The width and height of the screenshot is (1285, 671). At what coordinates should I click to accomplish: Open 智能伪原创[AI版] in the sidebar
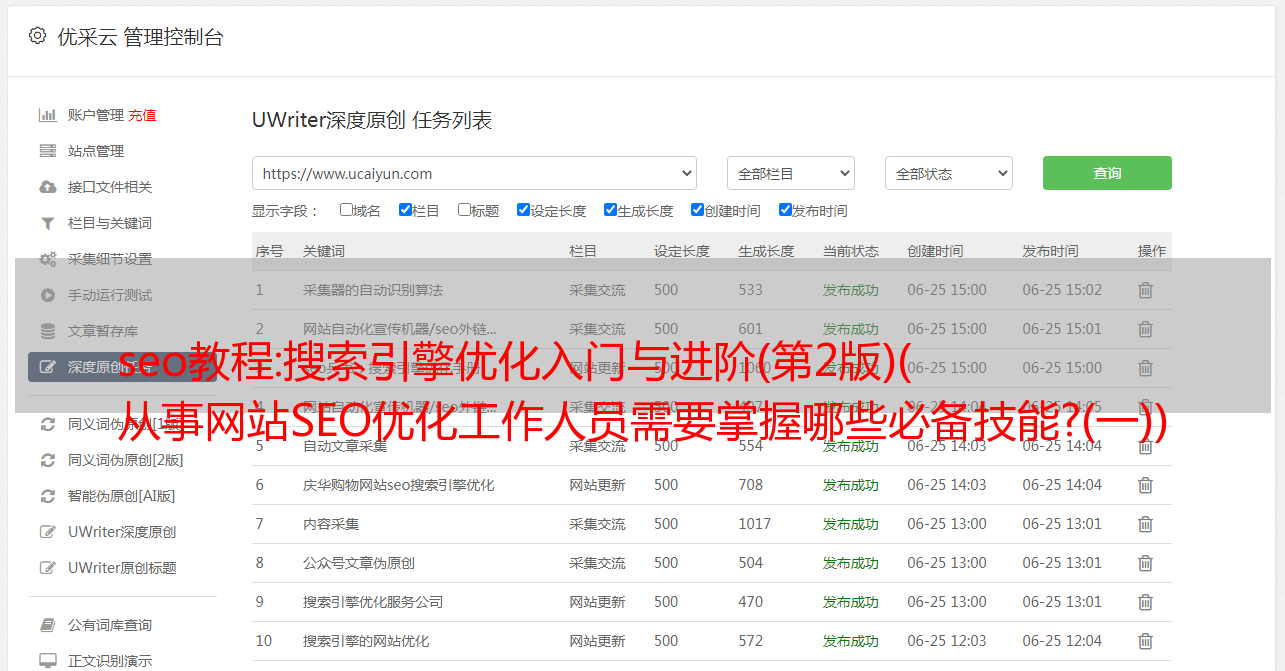pos(121,496)
